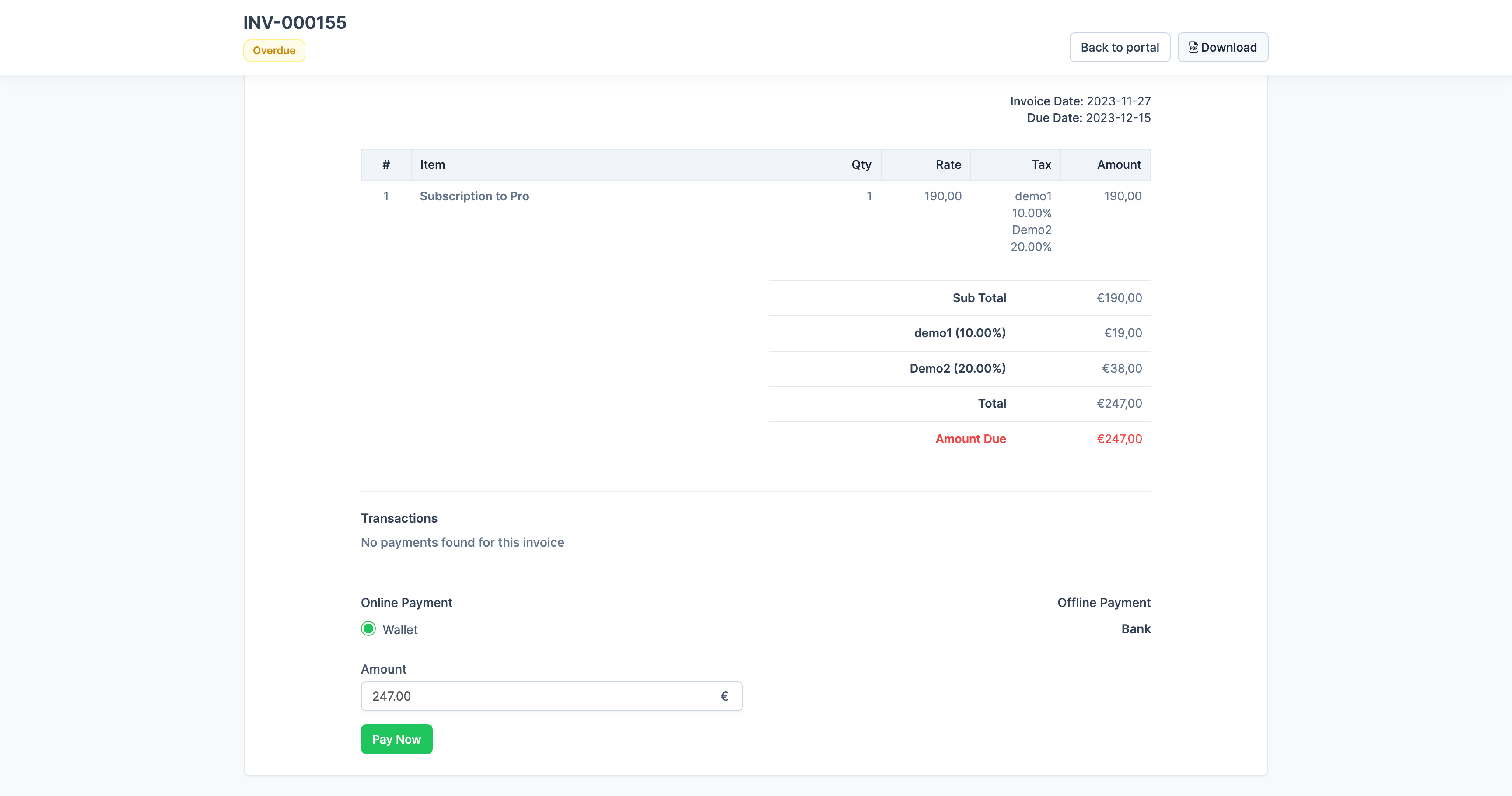
Task: Click the Amount column header
Action: click(x=1117, y=164)
